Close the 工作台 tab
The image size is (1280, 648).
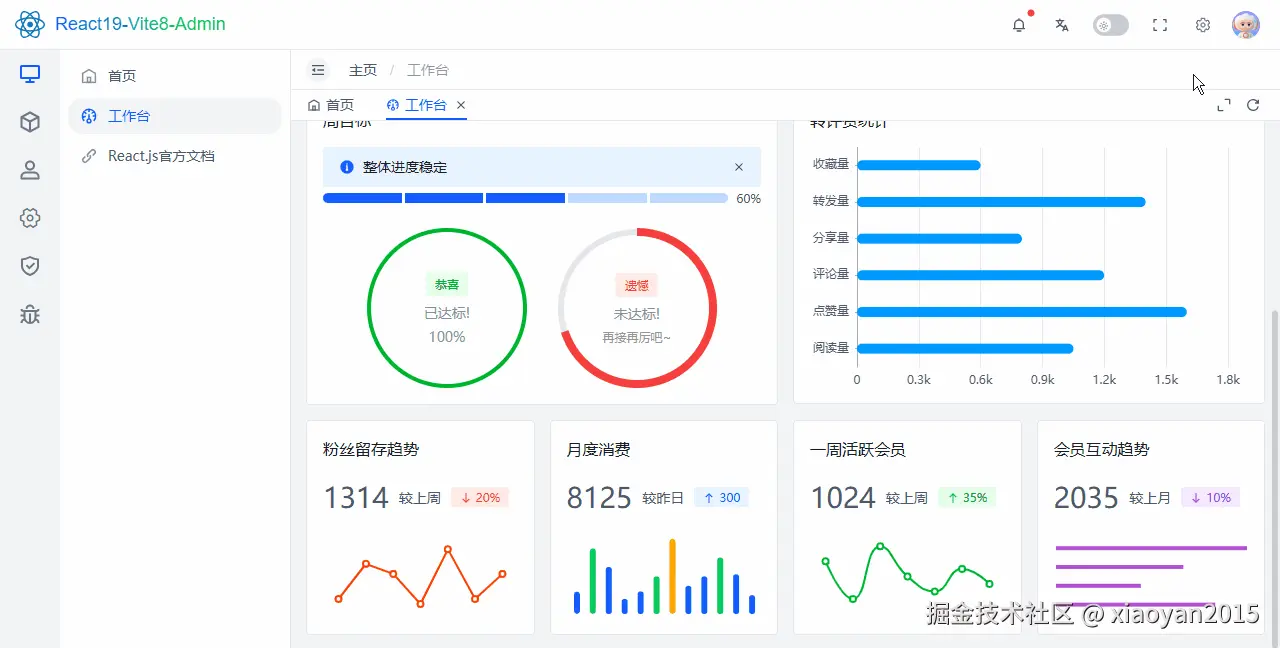point(461,105)
